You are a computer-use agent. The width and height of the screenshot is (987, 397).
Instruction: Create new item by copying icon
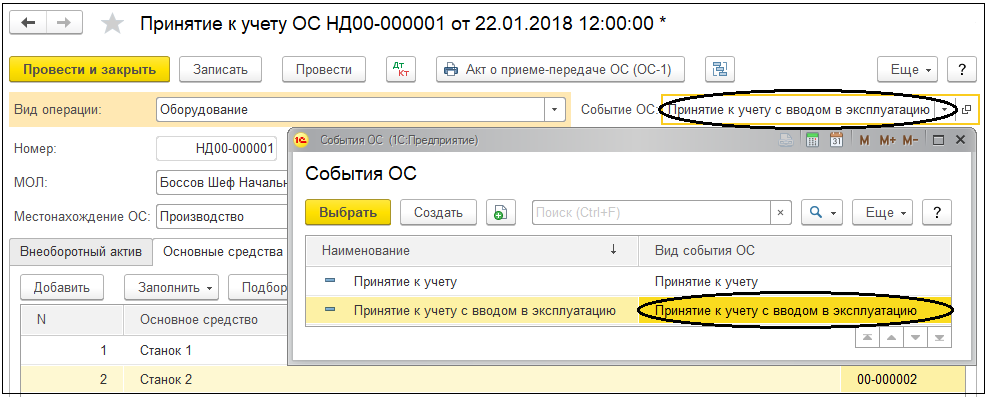[501, 213]
